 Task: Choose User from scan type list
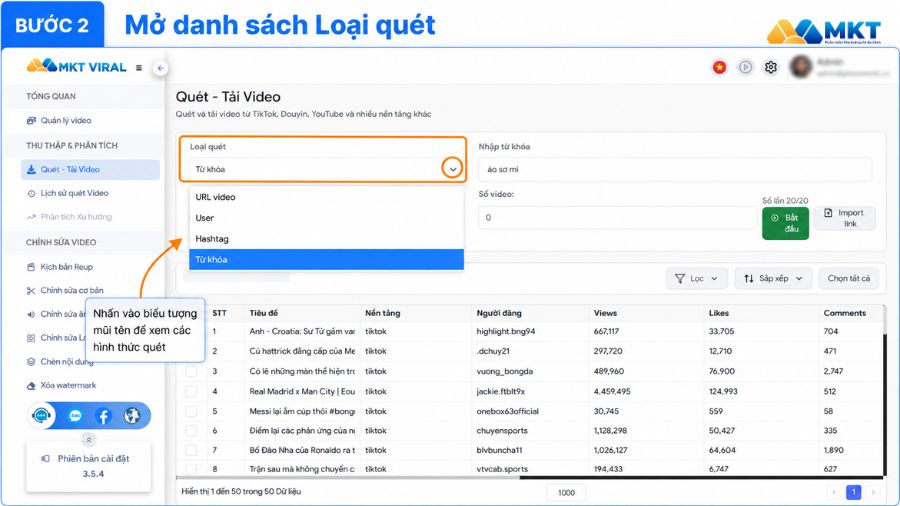click(x=326, y=218)
